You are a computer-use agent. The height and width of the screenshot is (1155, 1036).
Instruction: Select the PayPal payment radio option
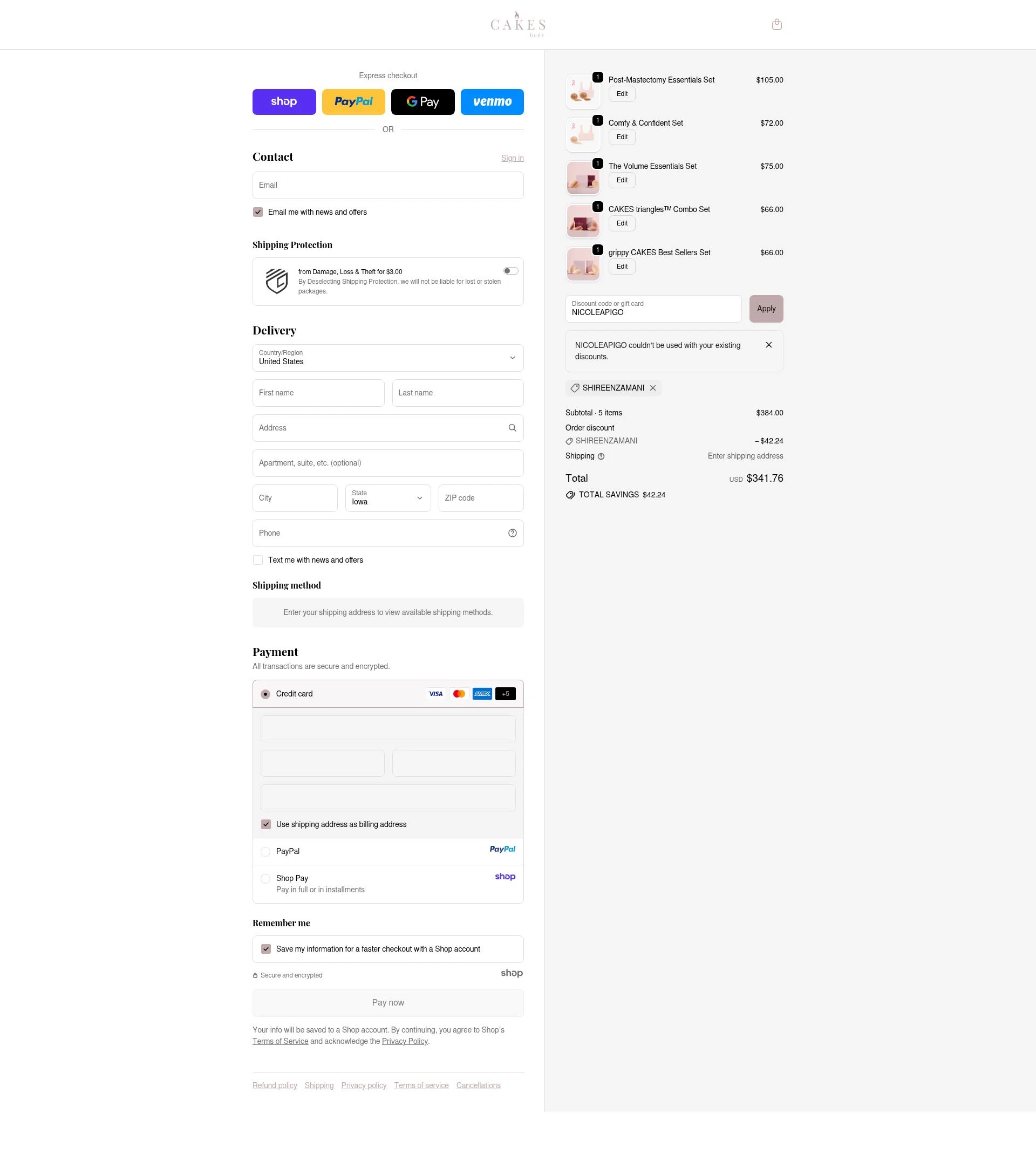point(265,852)
